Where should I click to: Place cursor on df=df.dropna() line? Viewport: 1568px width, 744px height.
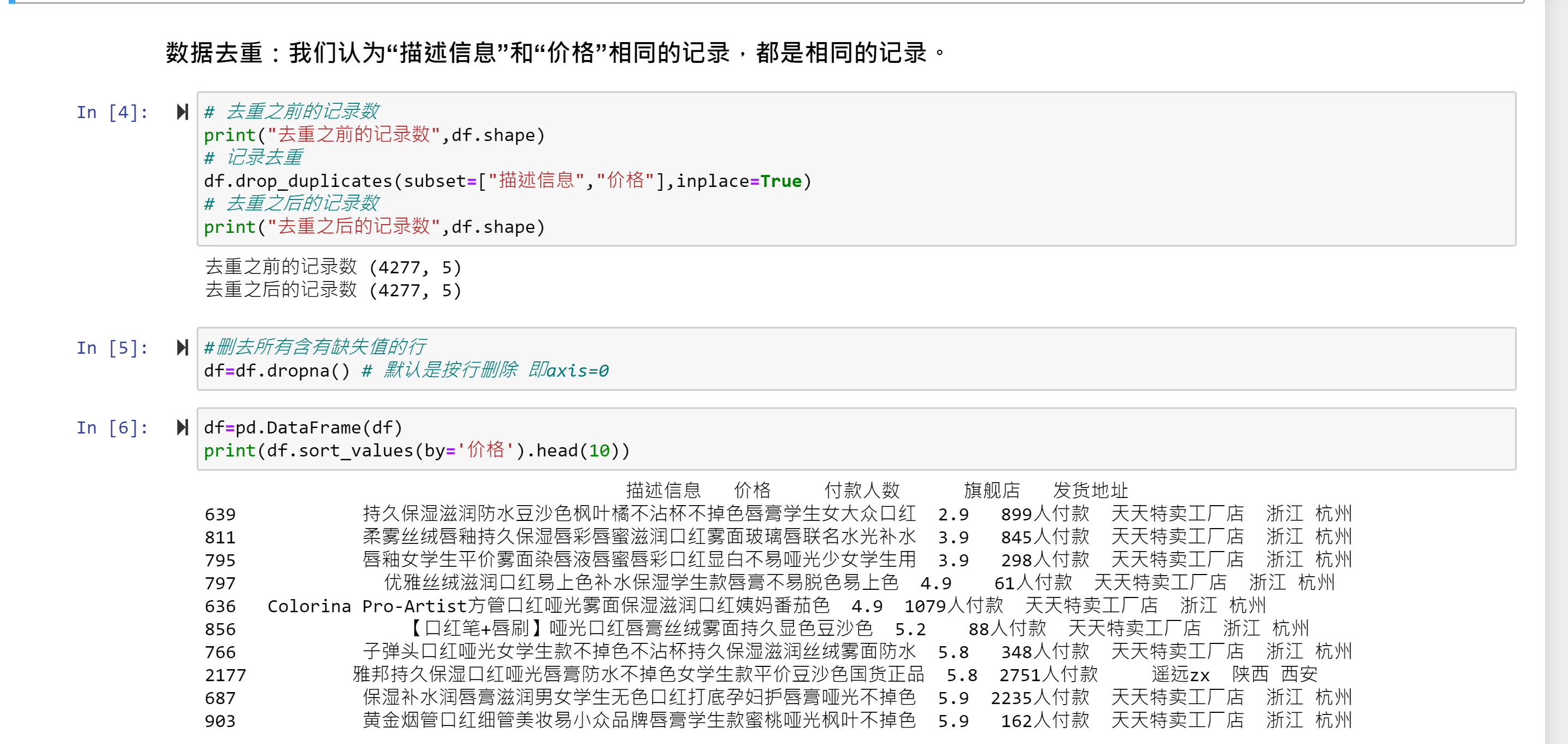point(277,371)
